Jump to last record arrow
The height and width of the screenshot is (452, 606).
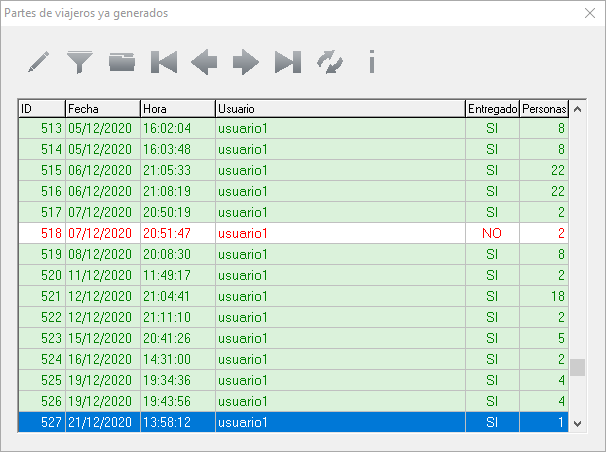pyautogui.click(x=288, y=63)
